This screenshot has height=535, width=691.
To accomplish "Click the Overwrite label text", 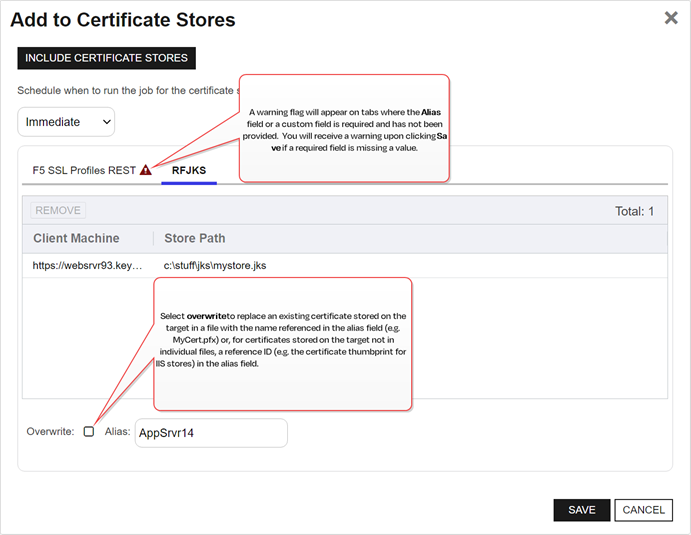I will pos(50,431).
